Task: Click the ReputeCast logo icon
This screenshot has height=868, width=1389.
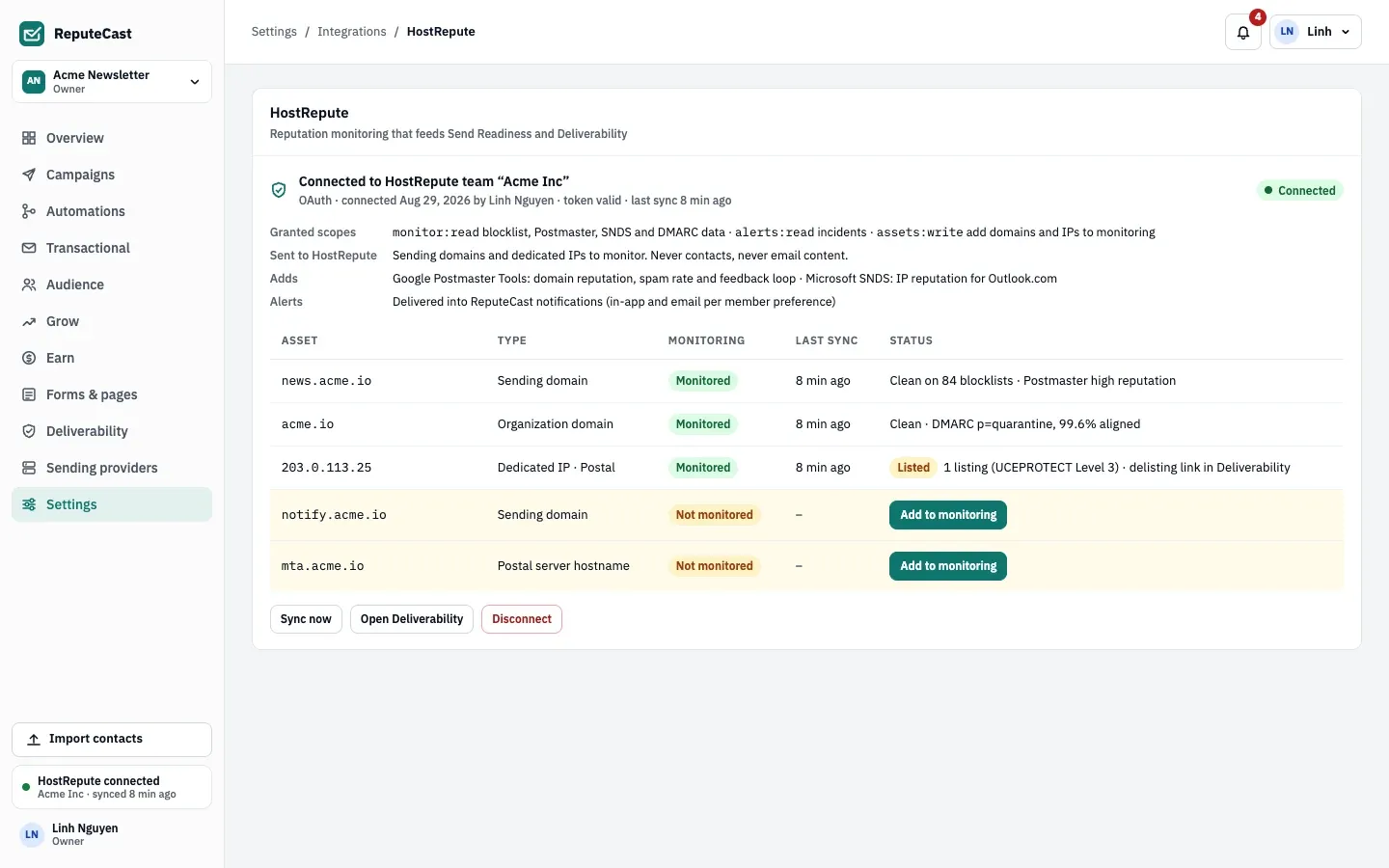Action: click(x=32, y=34)
